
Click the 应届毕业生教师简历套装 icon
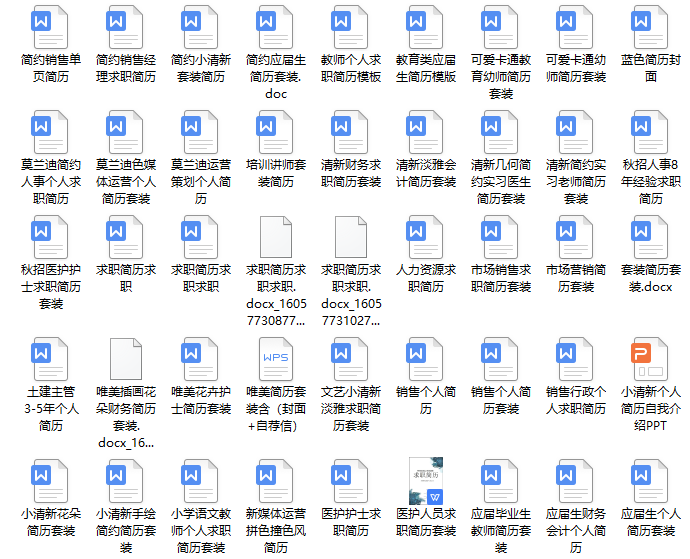(x=500, y=481)
